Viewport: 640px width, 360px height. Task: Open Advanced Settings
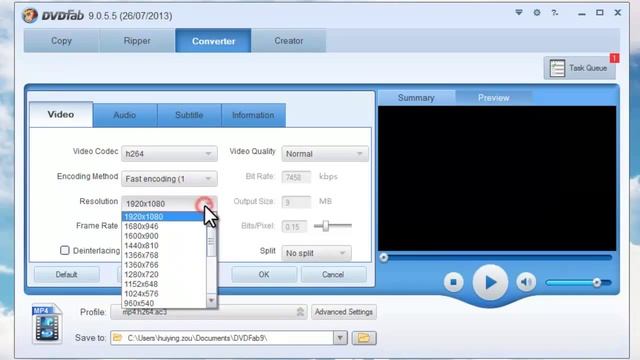344,312
